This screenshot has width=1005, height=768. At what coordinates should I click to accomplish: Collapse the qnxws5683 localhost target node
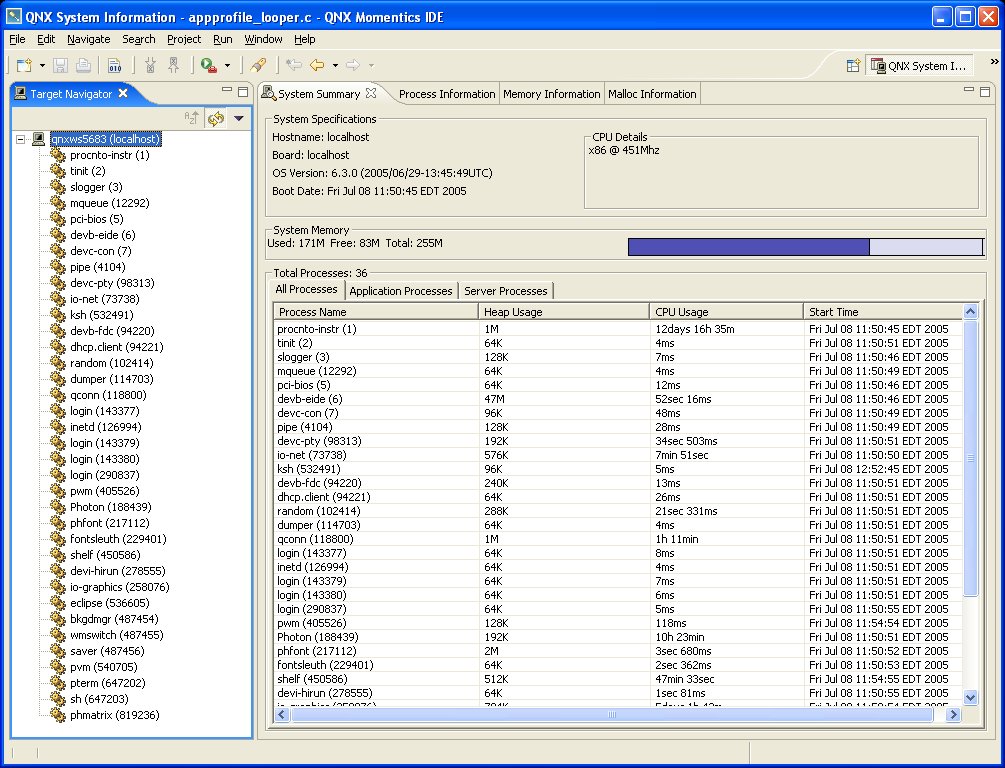21,139
